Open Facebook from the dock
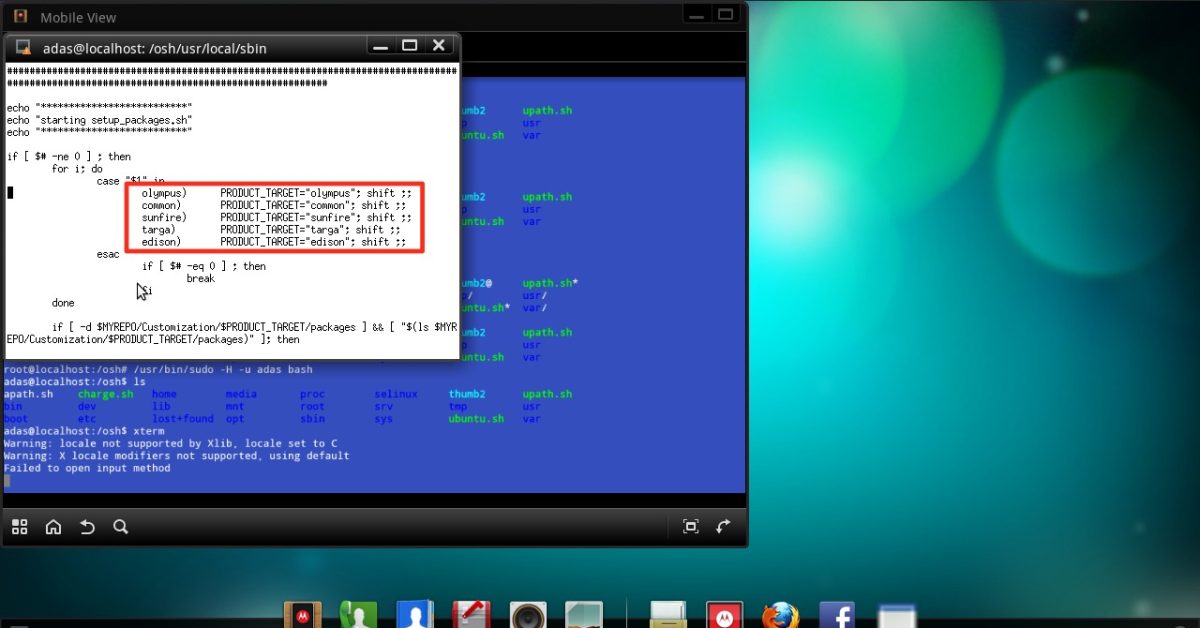Image resolution: width=1200 pixels, height=628 pixels. pyautogui.click(x=836, y=615)
